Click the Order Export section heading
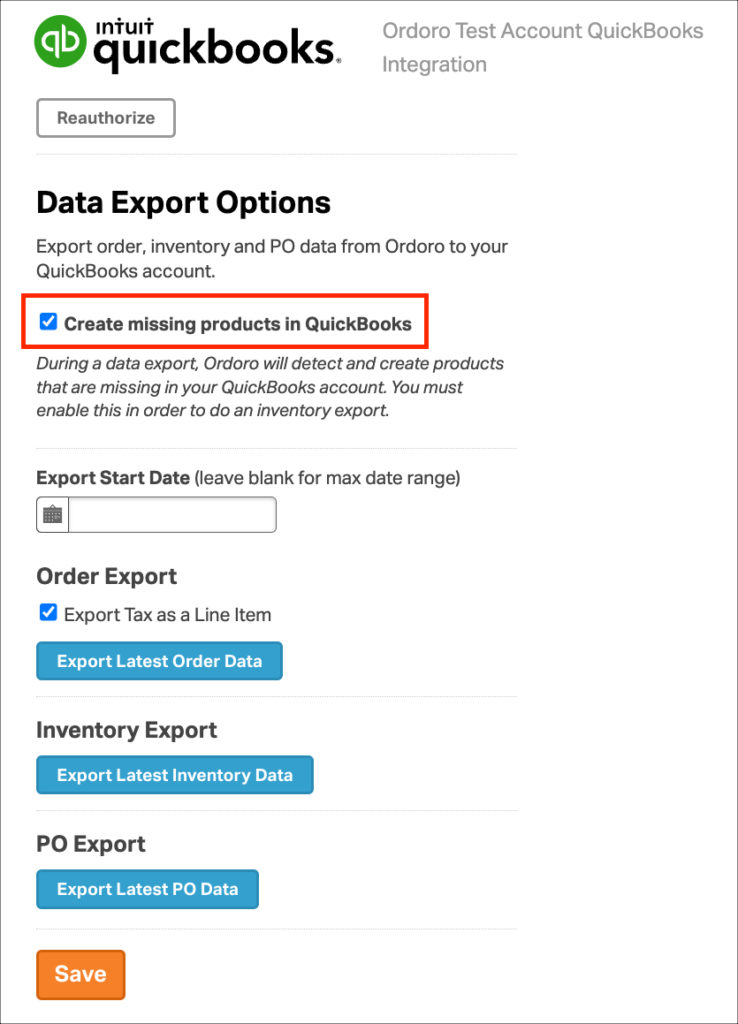Viewport: 738px width, 1024px height. coord(106,577)
